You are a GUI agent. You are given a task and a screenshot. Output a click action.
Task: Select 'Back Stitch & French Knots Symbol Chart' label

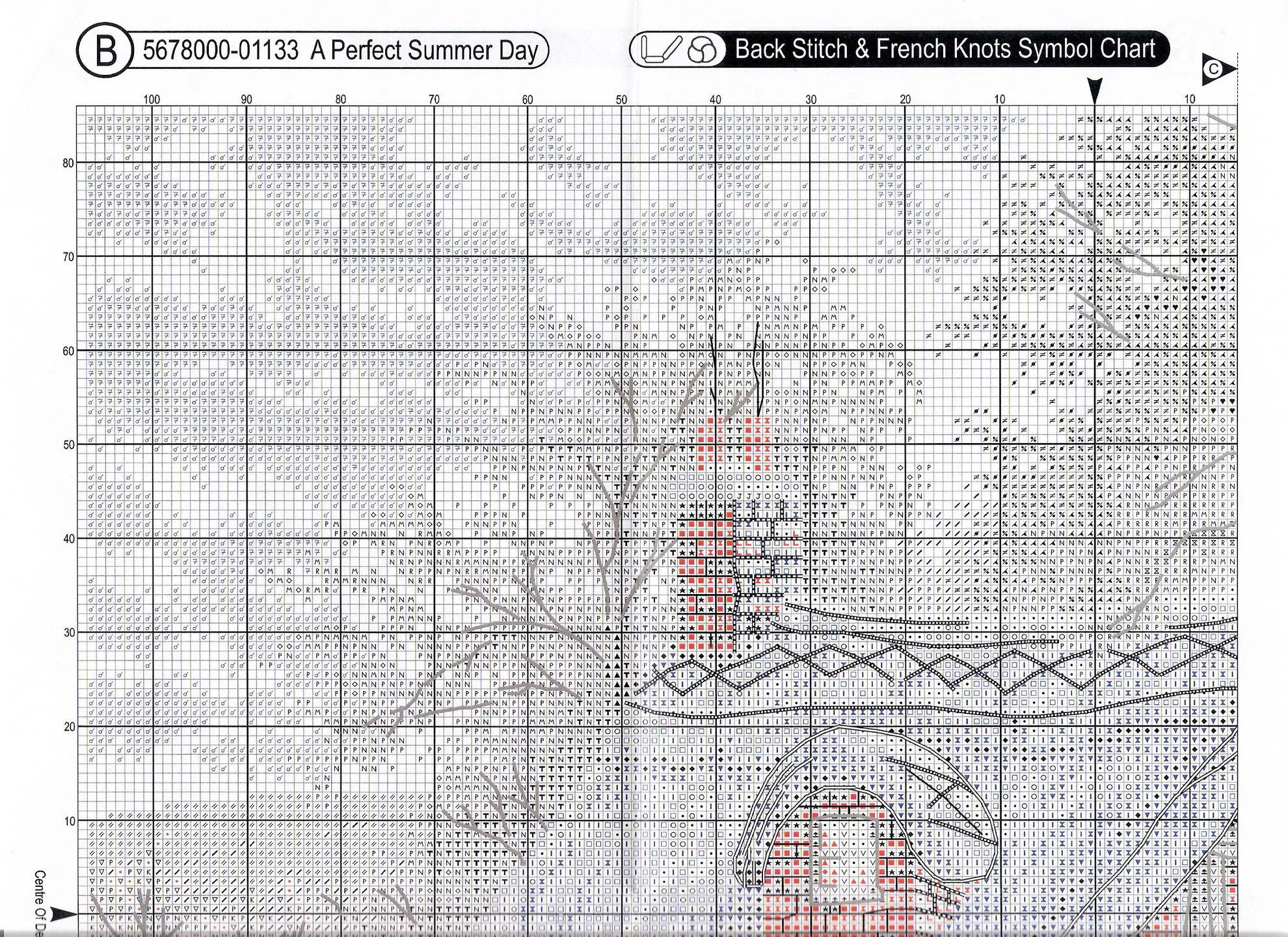click(x=945, y=49)
